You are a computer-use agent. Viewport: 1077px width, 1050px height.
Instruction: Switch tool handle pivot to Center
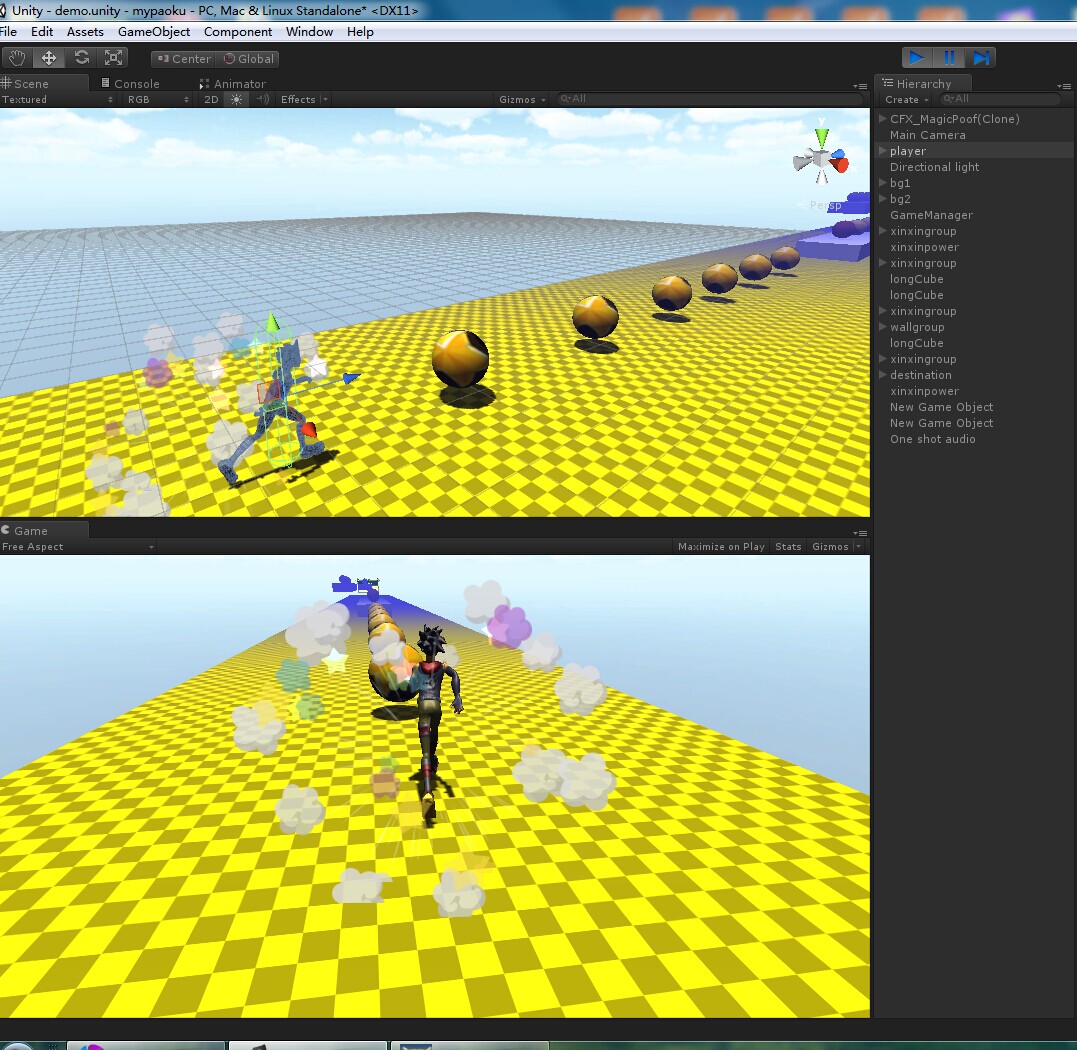point(183,58)
